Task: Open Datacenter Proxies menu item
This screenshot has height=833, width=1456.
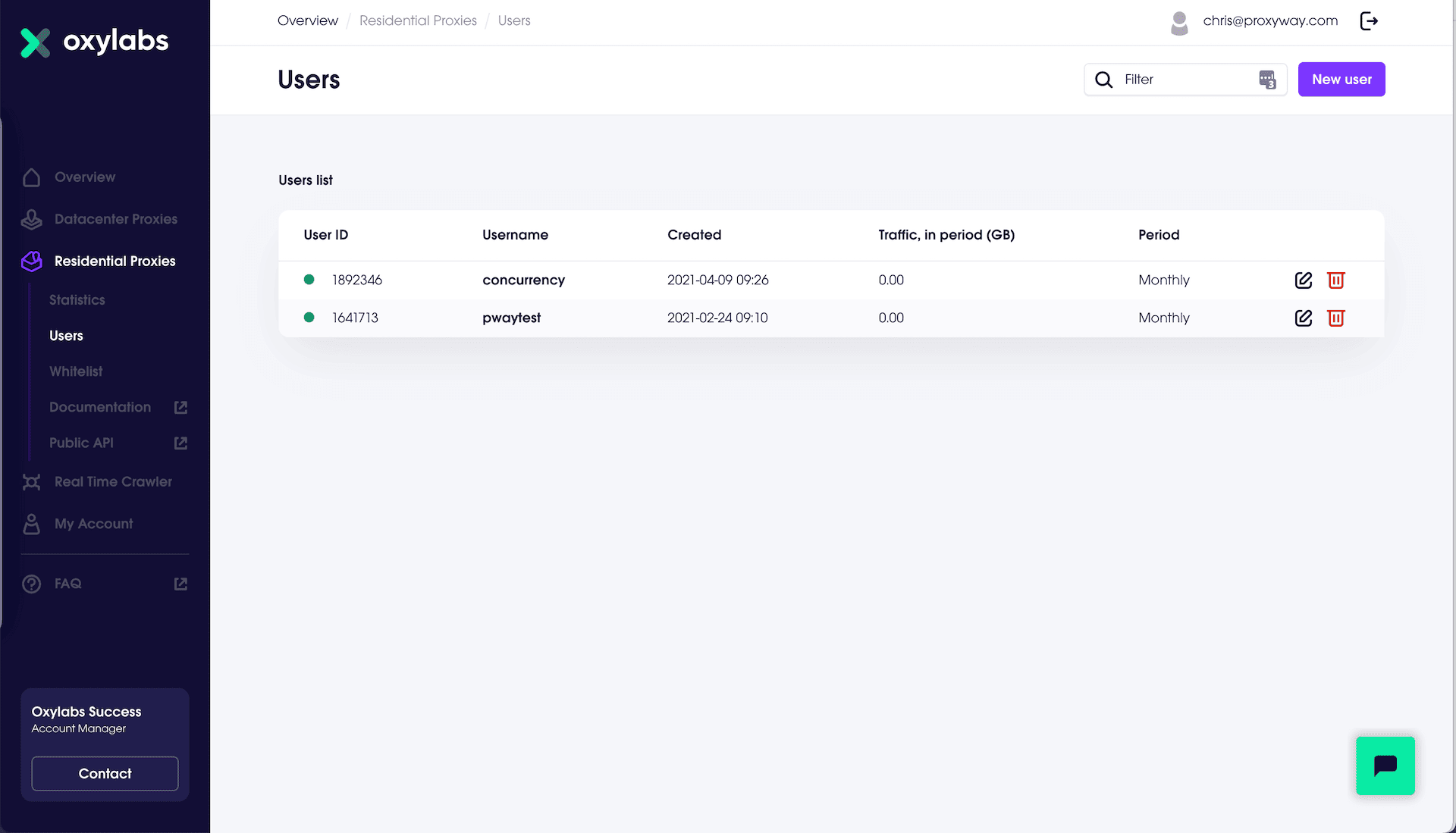Action: (x=116, y=219)
